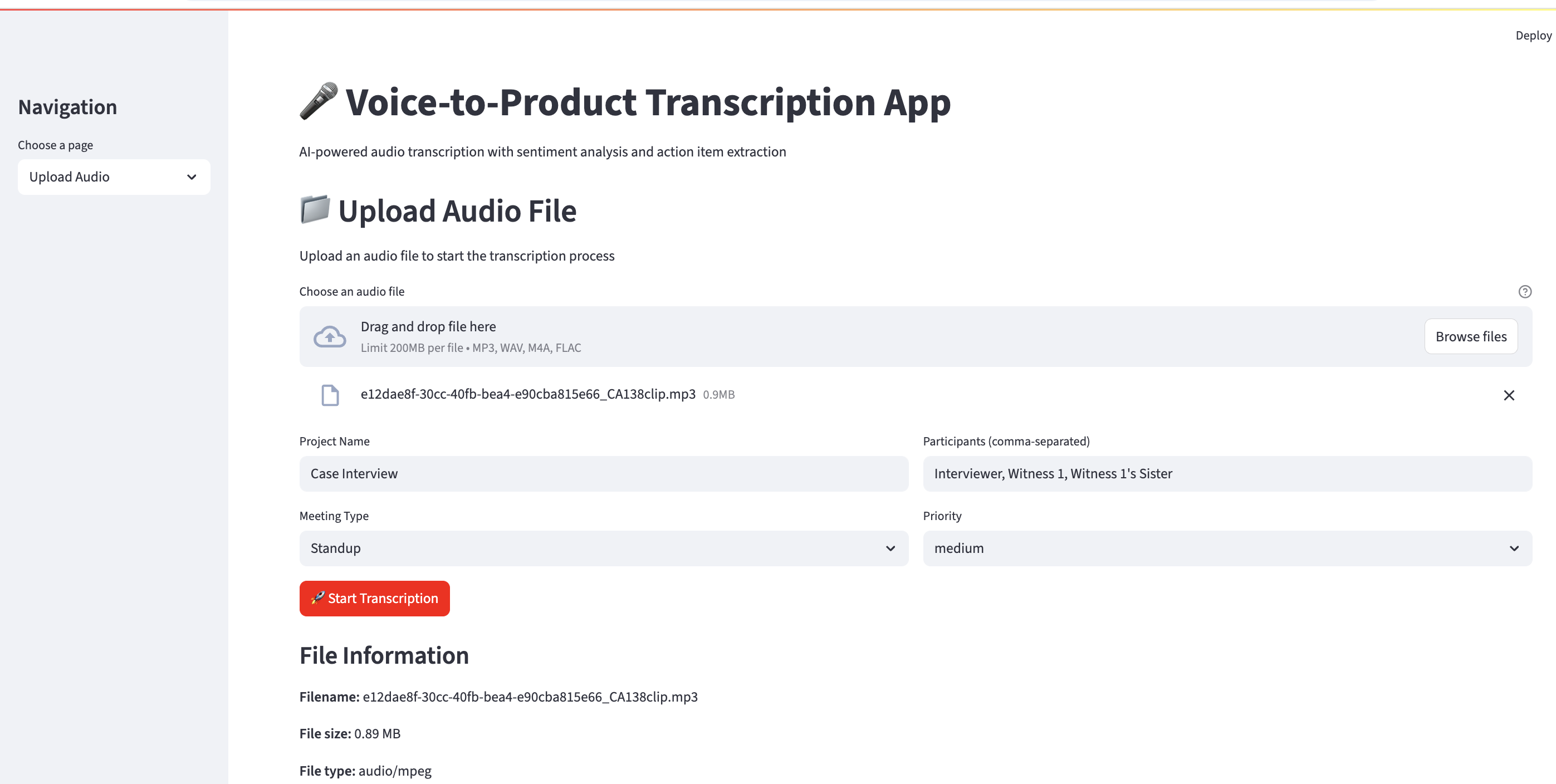Viewport: 1556px width, 784px height.
Task: Click the cloud upload icon
Action: point(330,336)
